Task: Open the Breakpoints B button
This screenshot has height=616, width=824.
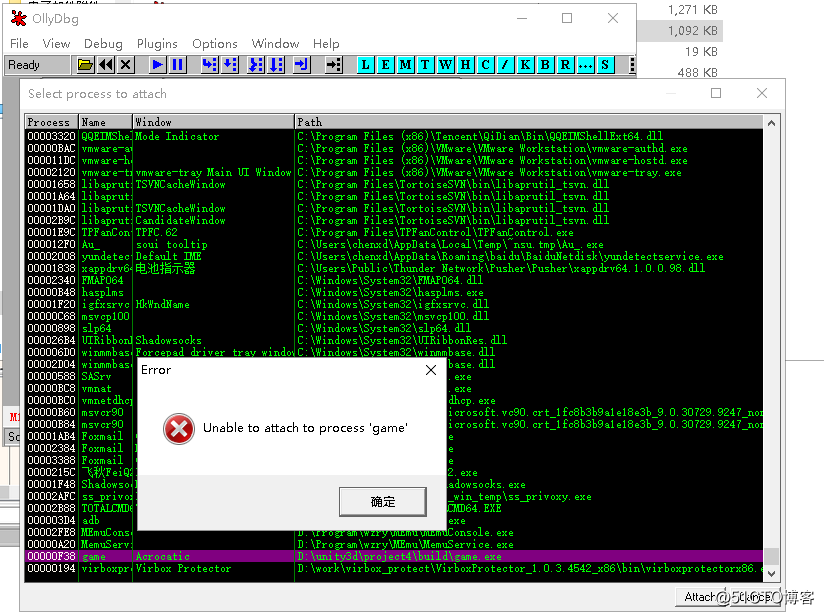Action: [545, 65]
